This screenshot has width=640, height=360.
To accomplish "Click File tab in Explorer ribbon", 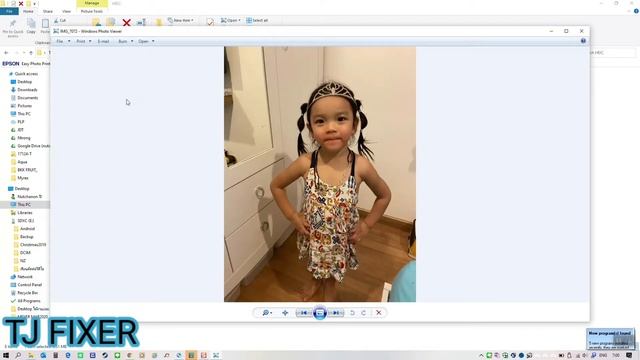I will [x=9, y=11].
